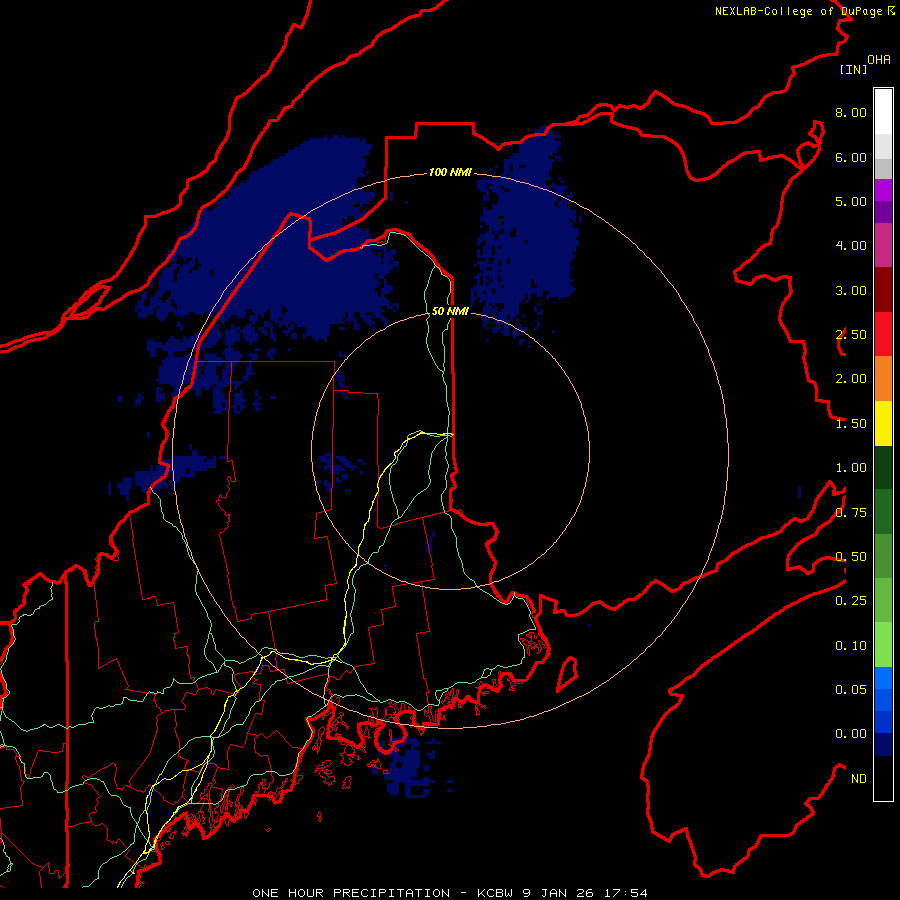Select the 3.00 legend value
This screenshot has height=900, width=900.
[851, 290]
